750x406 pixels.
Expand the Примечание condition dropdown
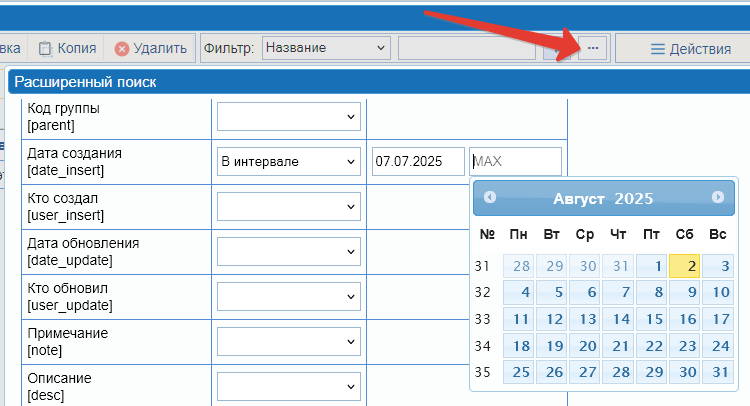(289, 341)
